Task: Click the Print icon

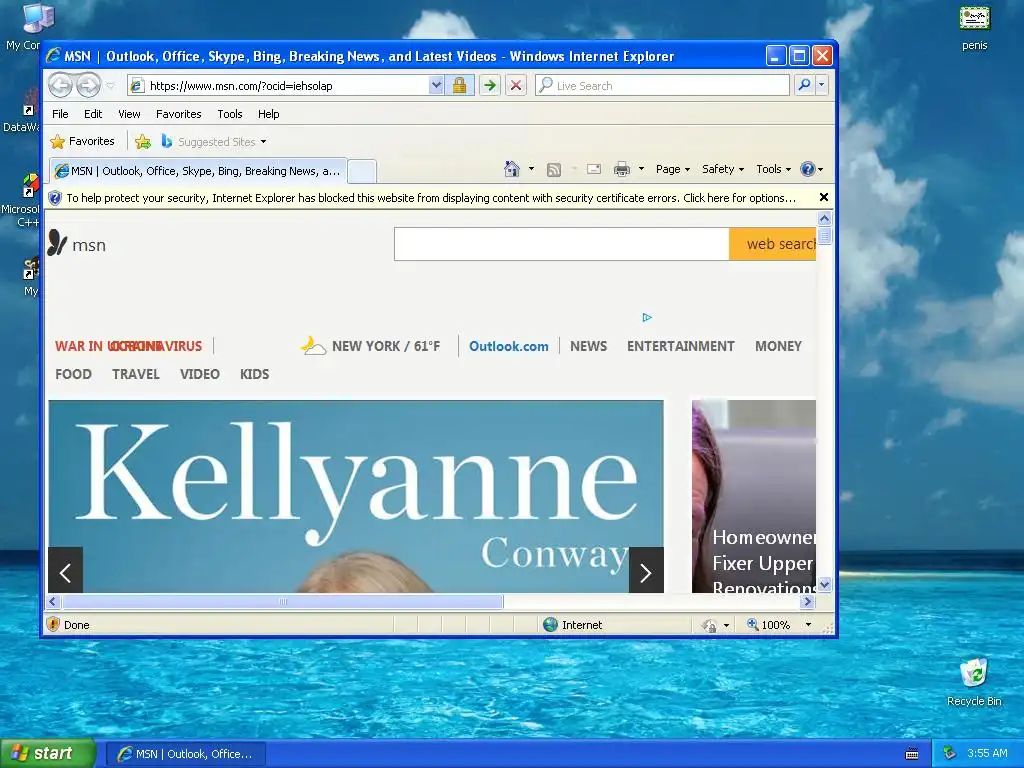Action: pos(622,170)
